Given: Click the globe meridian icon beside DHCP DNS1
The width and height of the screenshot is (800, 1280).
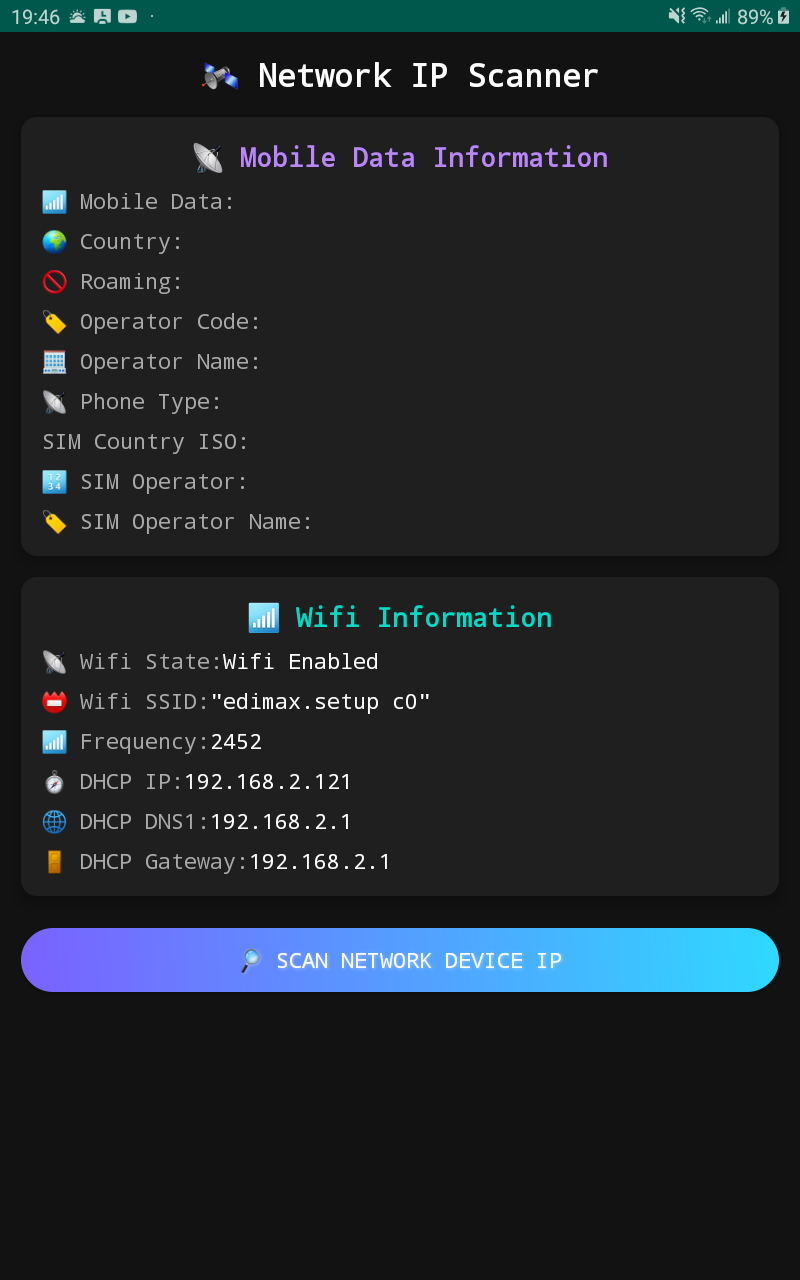Looking at the screenshot, I should point(54,822).
